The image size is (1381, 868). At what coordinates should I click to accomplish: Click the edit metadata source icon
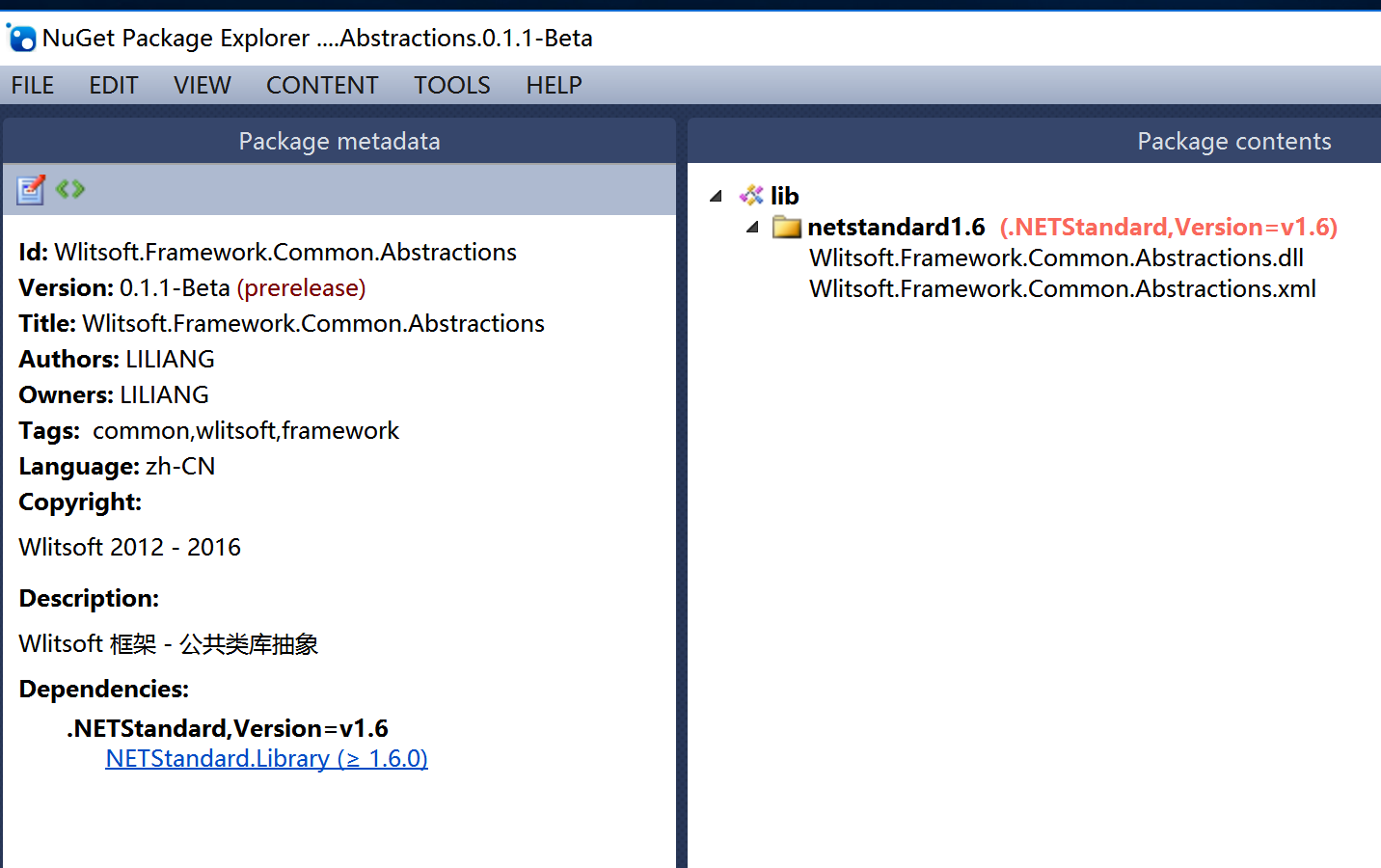(x=70, y=189)
